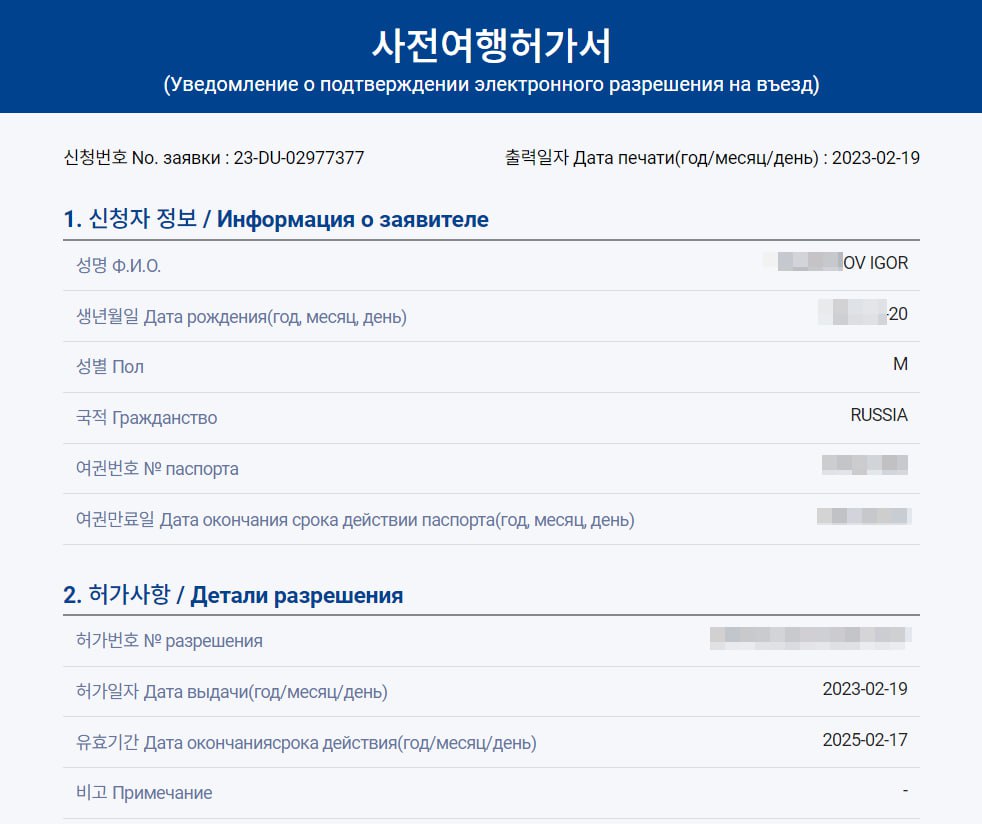Select application number 23-DU-02977377
This screenshot has width=982, height=824.
coord(298,158)
